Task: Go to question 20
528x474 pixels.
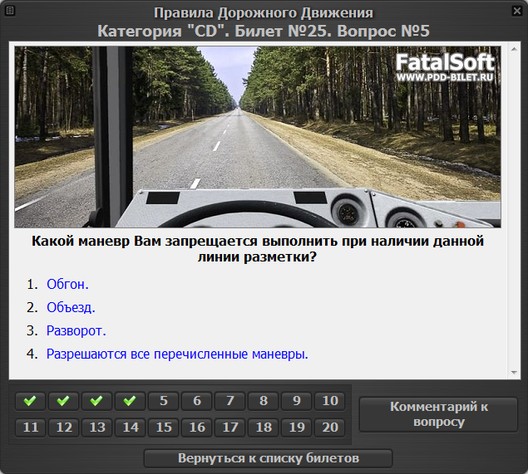Action: 330,428
